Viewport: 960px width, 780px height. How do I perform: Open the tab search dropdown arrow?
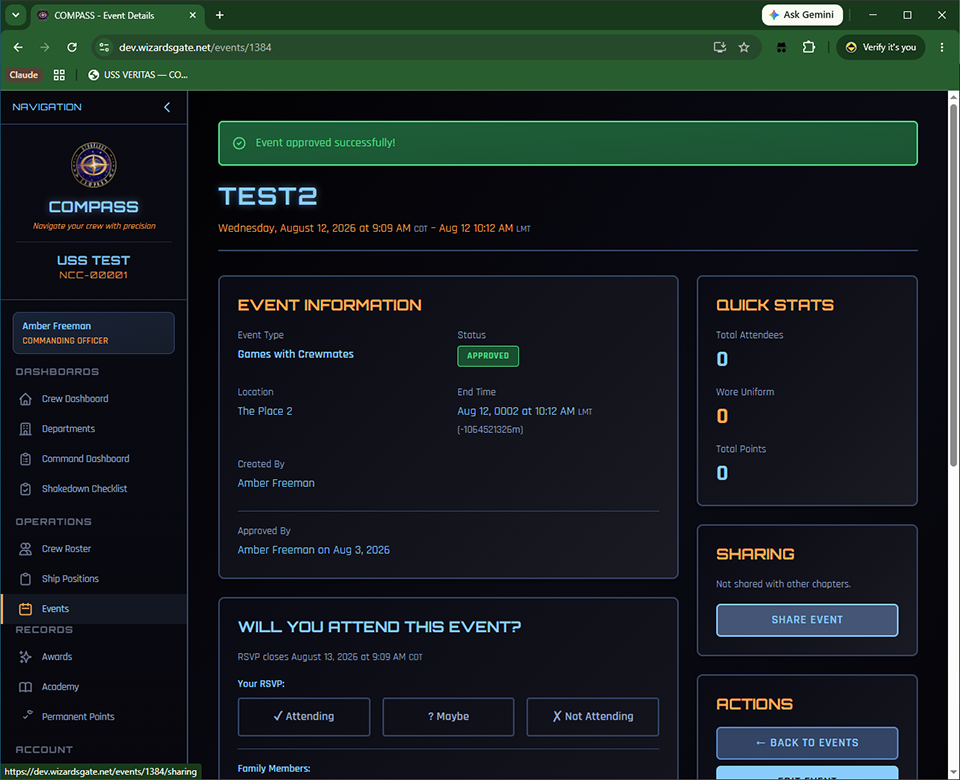pos(15,15)
